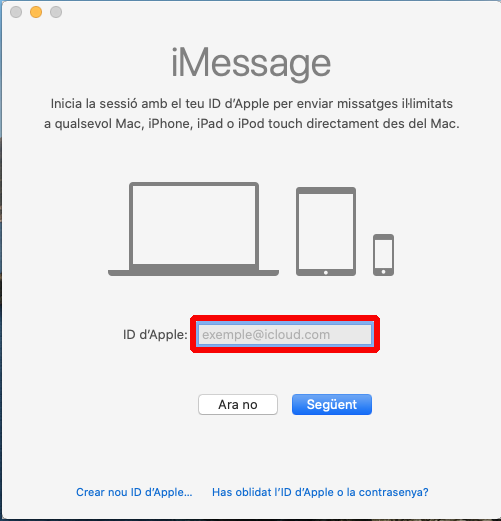The image size is (501, 521).
Task: Click the Ara no button
Action: coord(238,404)
